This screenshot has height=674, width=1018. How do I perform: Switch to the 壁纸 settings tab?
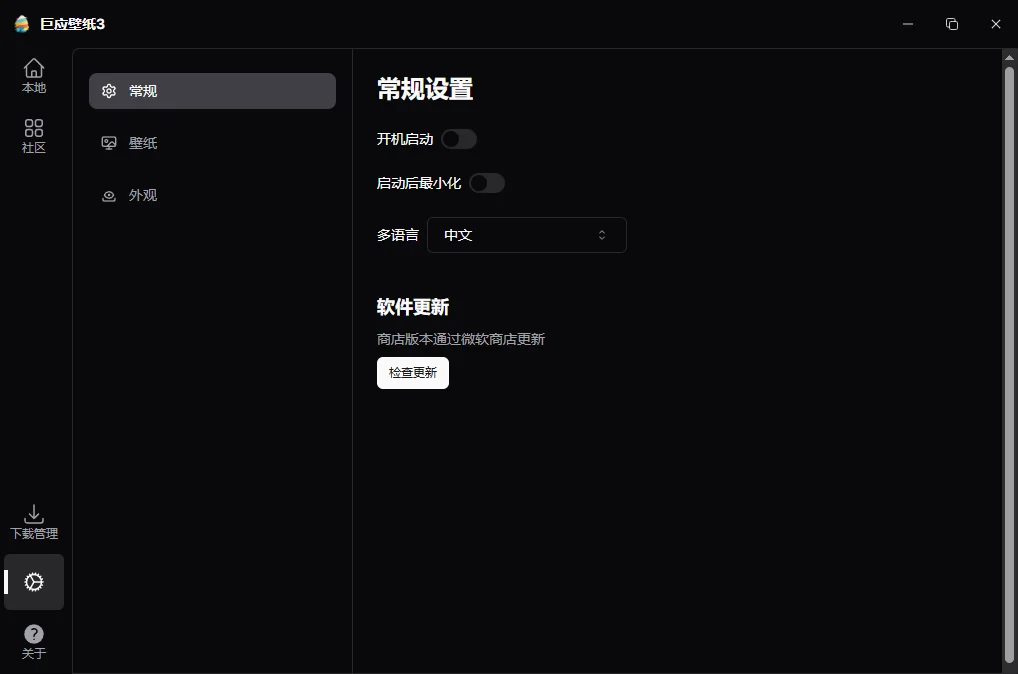tap(212, 143)
